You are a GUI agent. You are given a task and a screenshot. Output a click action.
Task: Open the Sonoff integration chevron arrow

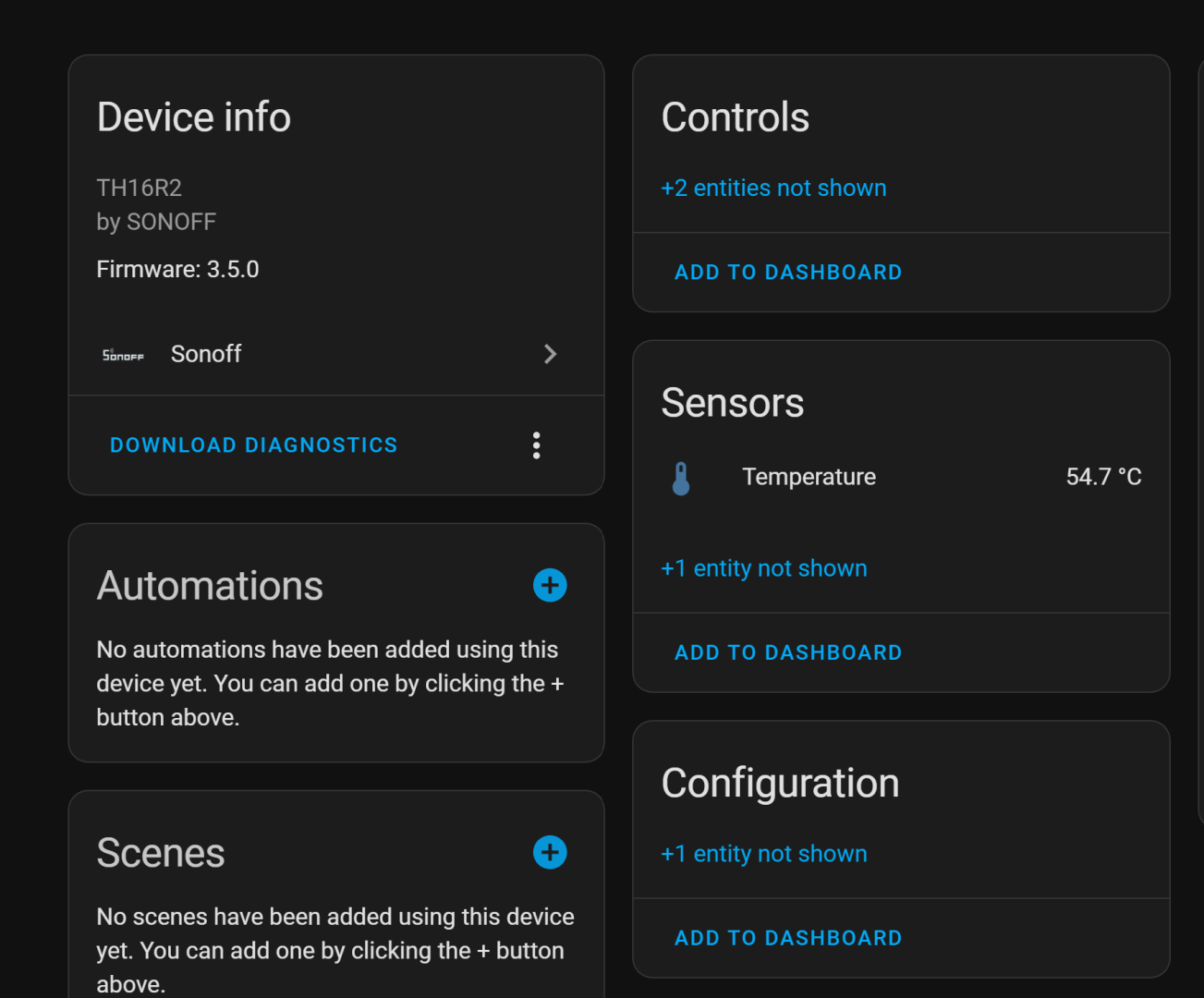tap(550, 354)
